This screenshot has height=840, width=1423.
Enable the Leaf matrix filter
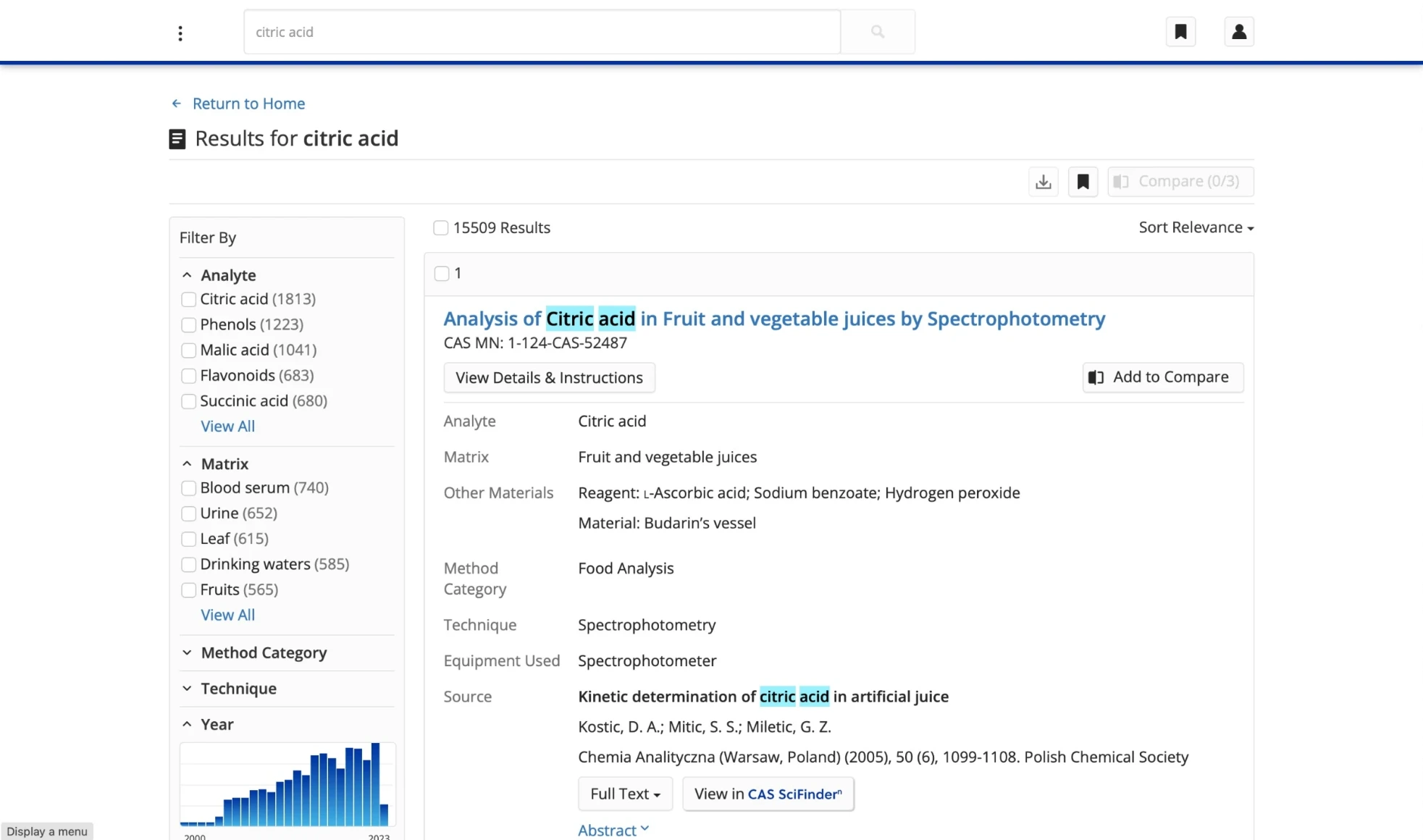tap(188, 539)
